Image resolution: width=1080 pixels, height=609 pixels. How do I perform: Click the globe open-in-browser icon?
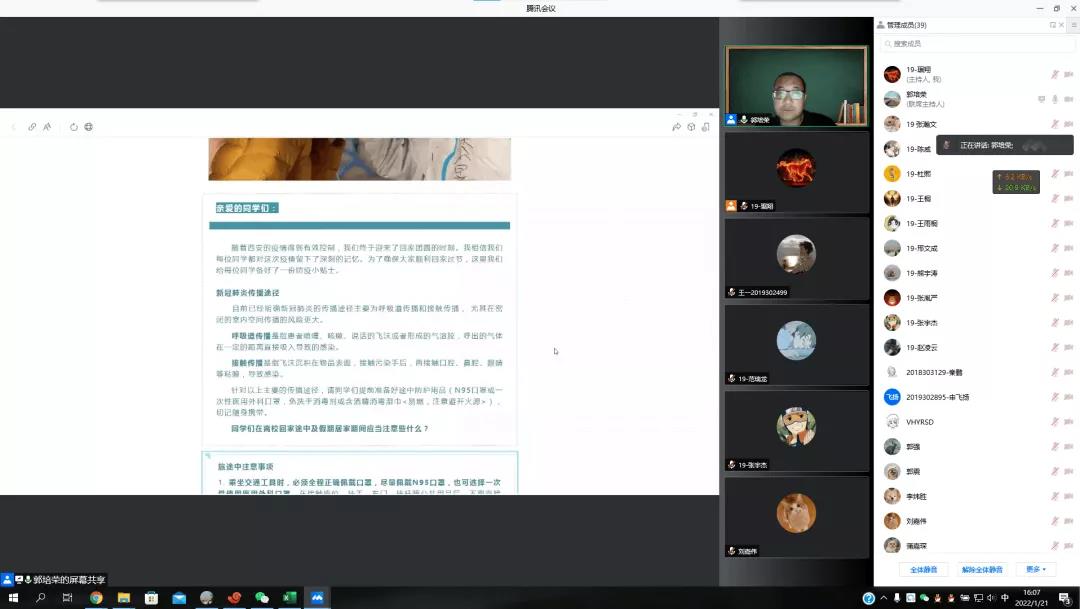(x=89, y=127)
